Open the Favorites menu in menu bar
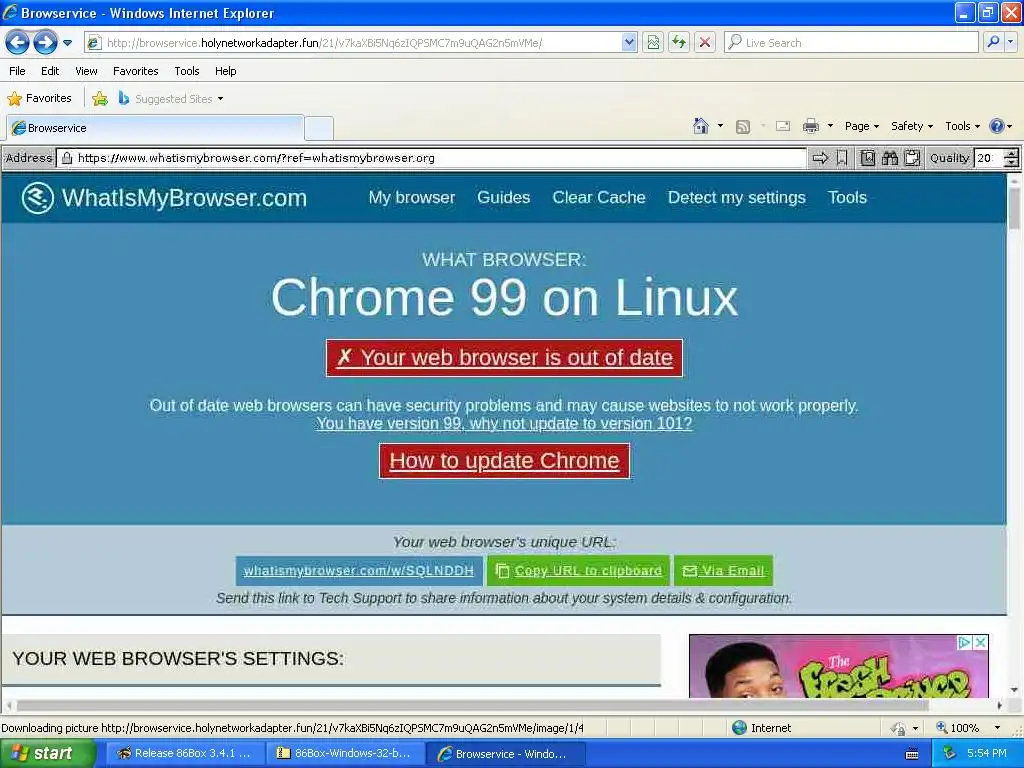Viewport: 1024px width, 768px height. [x=135, y=71]
